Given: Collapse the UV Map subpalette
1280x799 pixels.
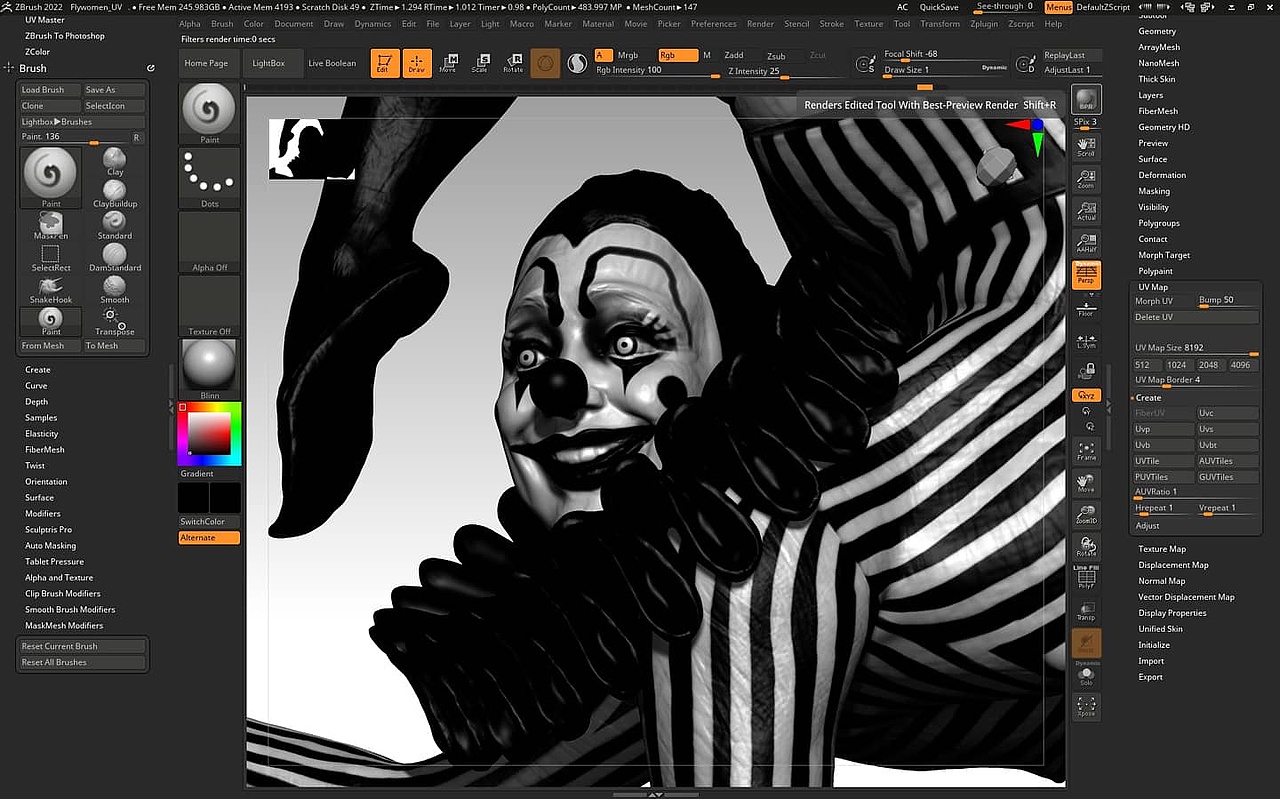Looking at the screenshot, I should [x=1153, y=287].
